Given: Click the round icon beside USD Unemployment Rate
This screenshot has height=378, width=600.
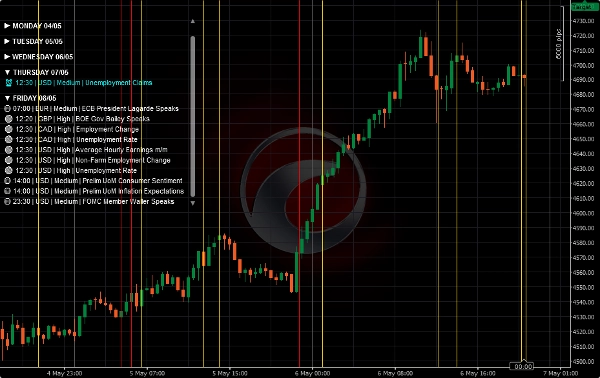Looking at the screenshot, I should pyautogui.click(x=8, y=171).
